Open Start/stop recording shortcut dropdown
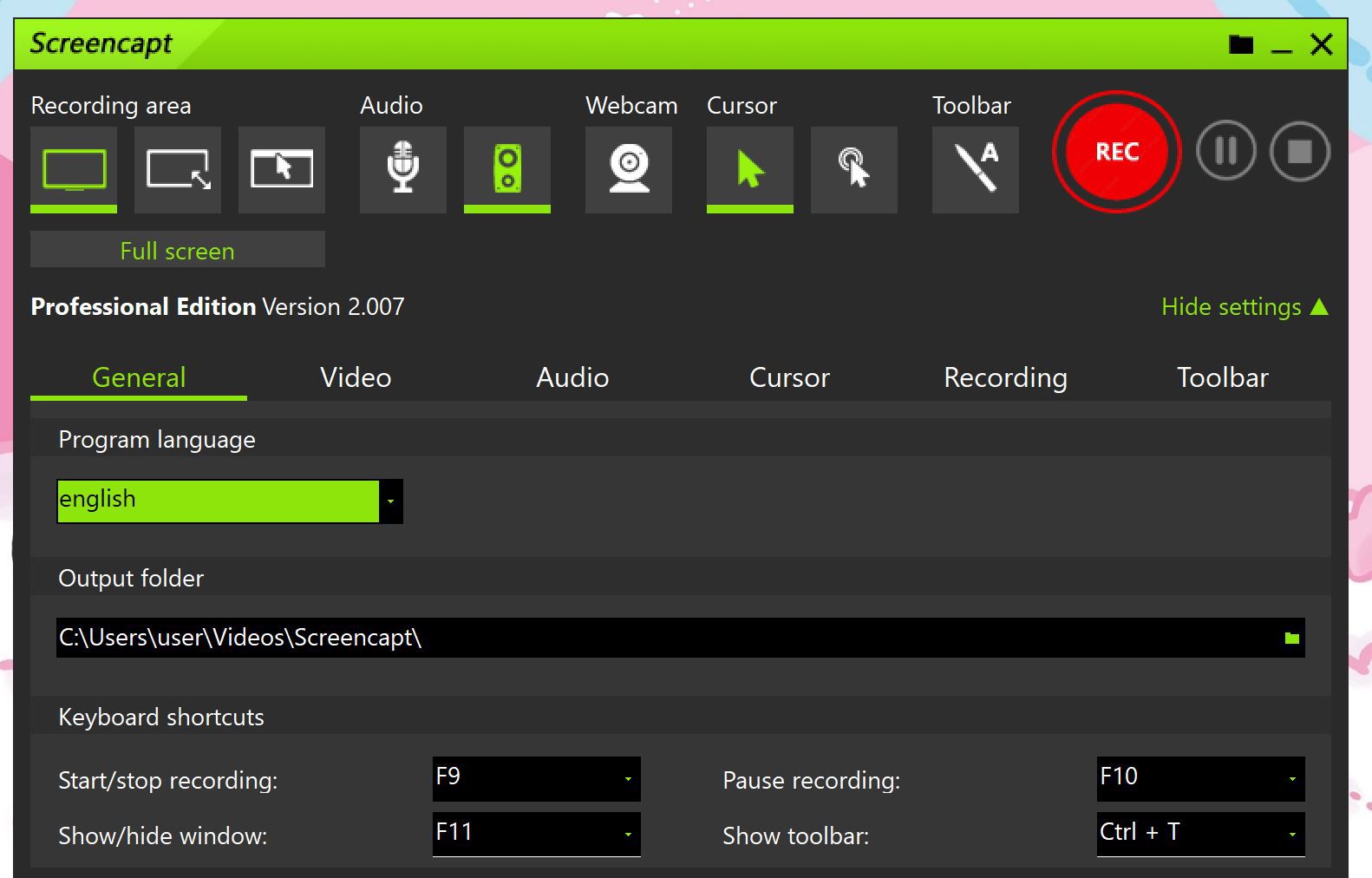Screen dimensions: 1372x878 537,778
